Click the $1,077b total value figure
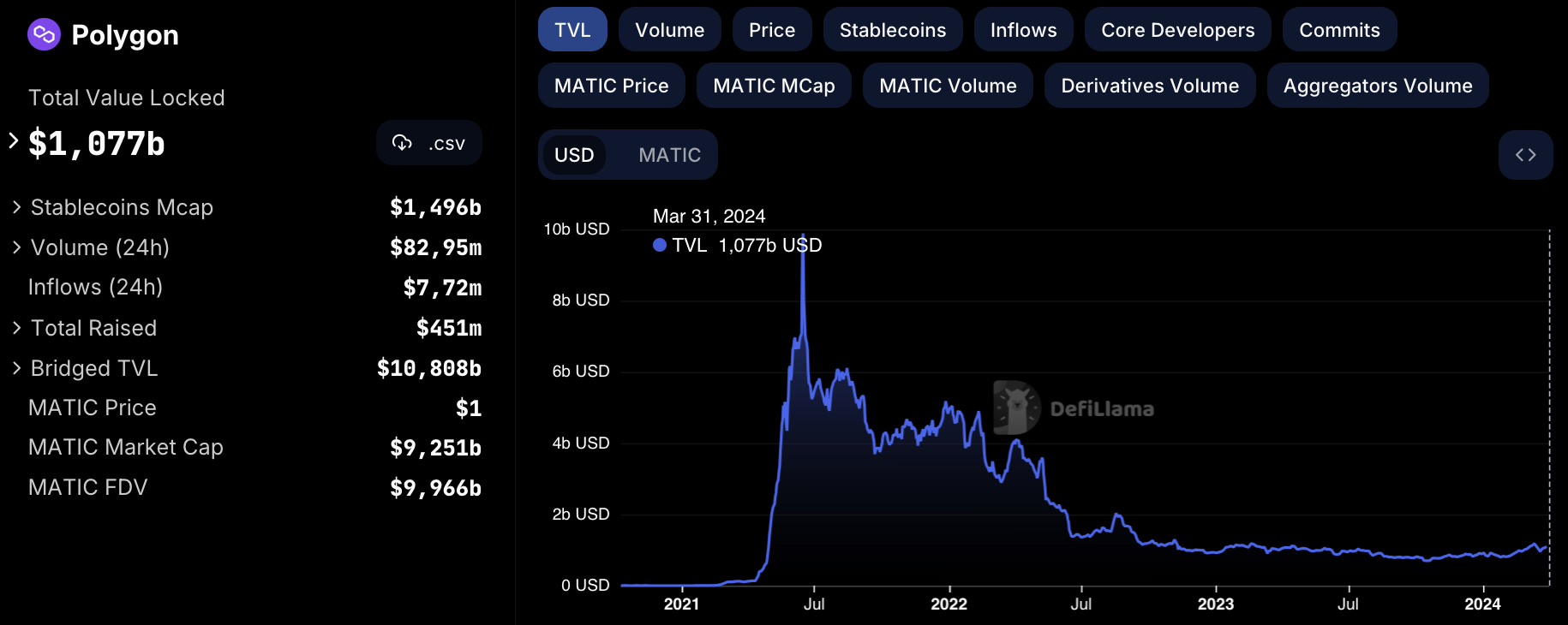1568x625 pixels. (97, 143)
